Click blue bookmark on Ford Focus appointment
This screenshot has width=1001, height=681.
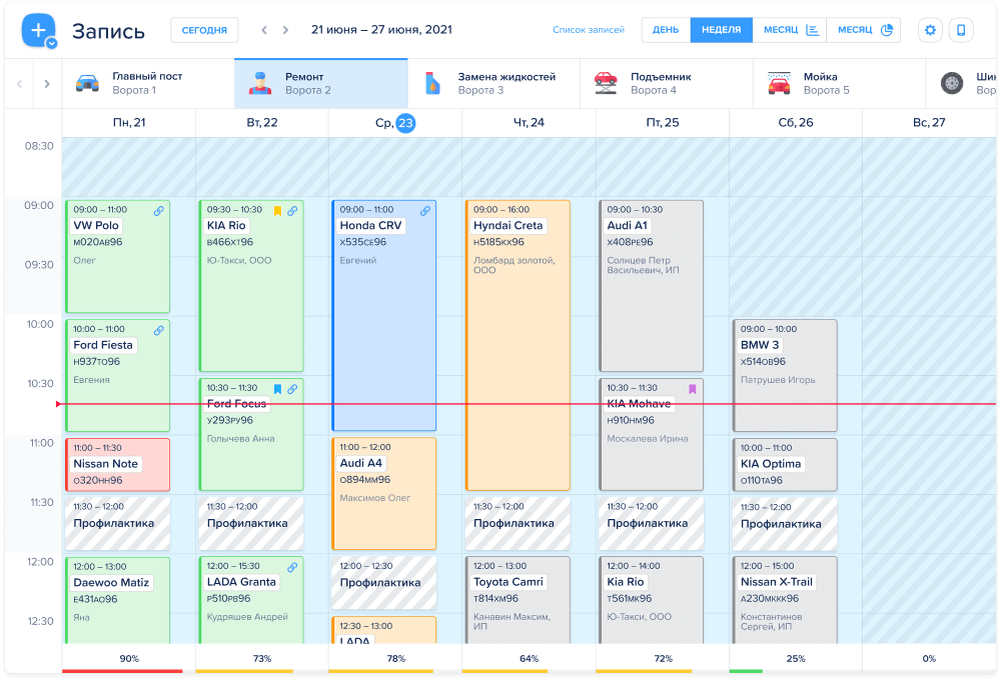[x=277, y=389]
